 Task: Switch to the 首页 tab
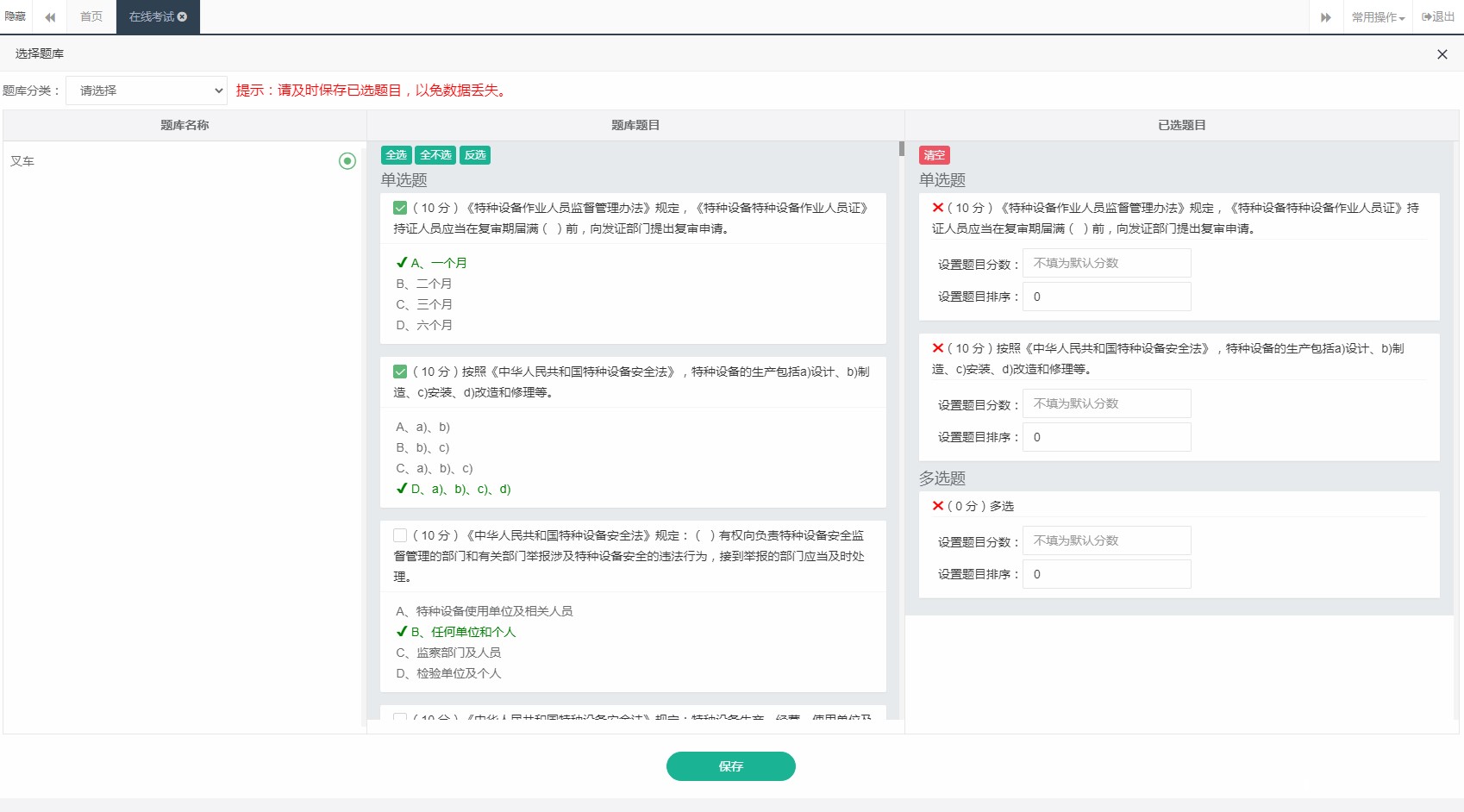(91, 17)
